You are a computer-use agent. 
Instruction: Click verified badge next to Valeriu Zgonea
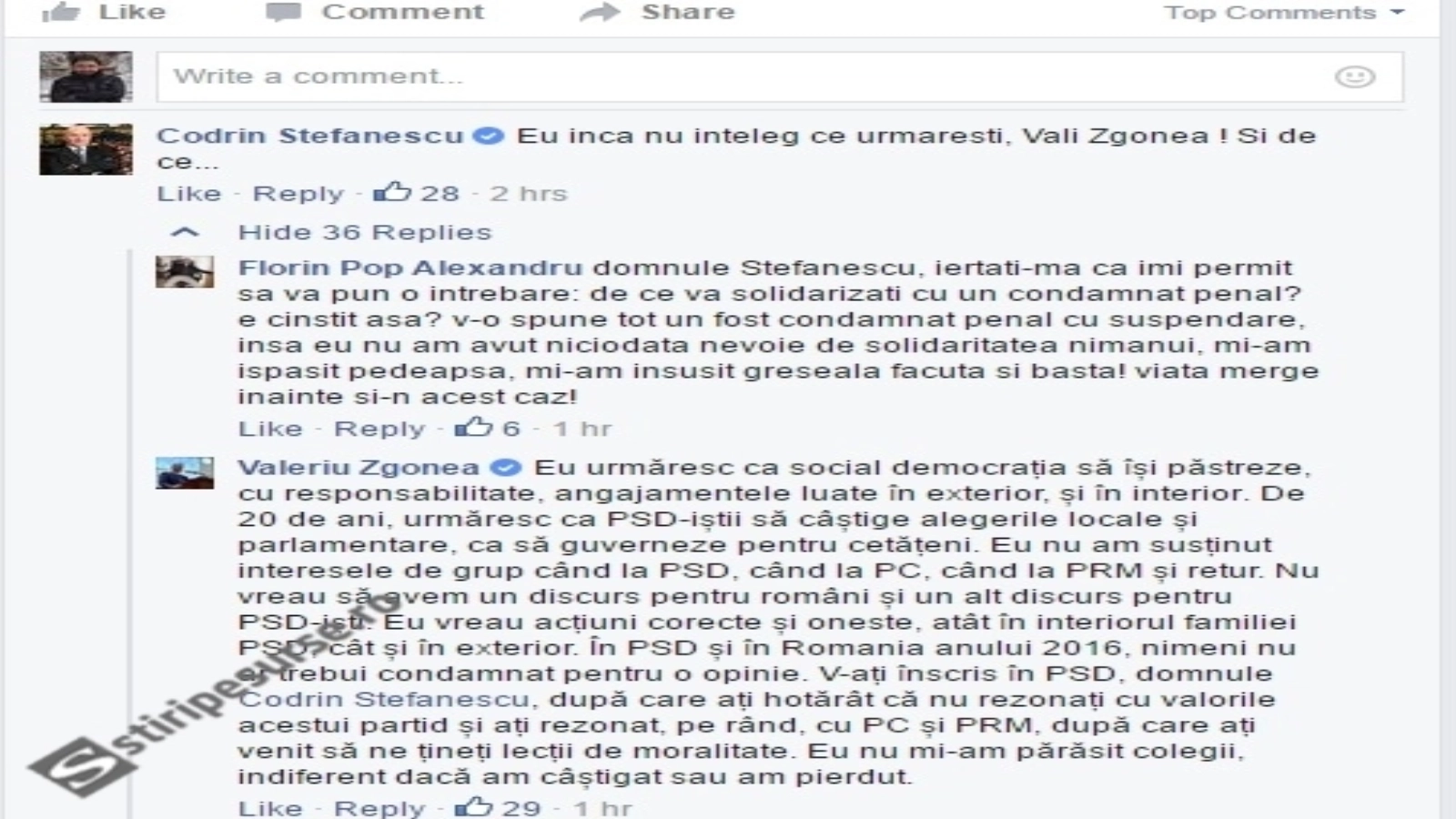click(x=506, y=468)
